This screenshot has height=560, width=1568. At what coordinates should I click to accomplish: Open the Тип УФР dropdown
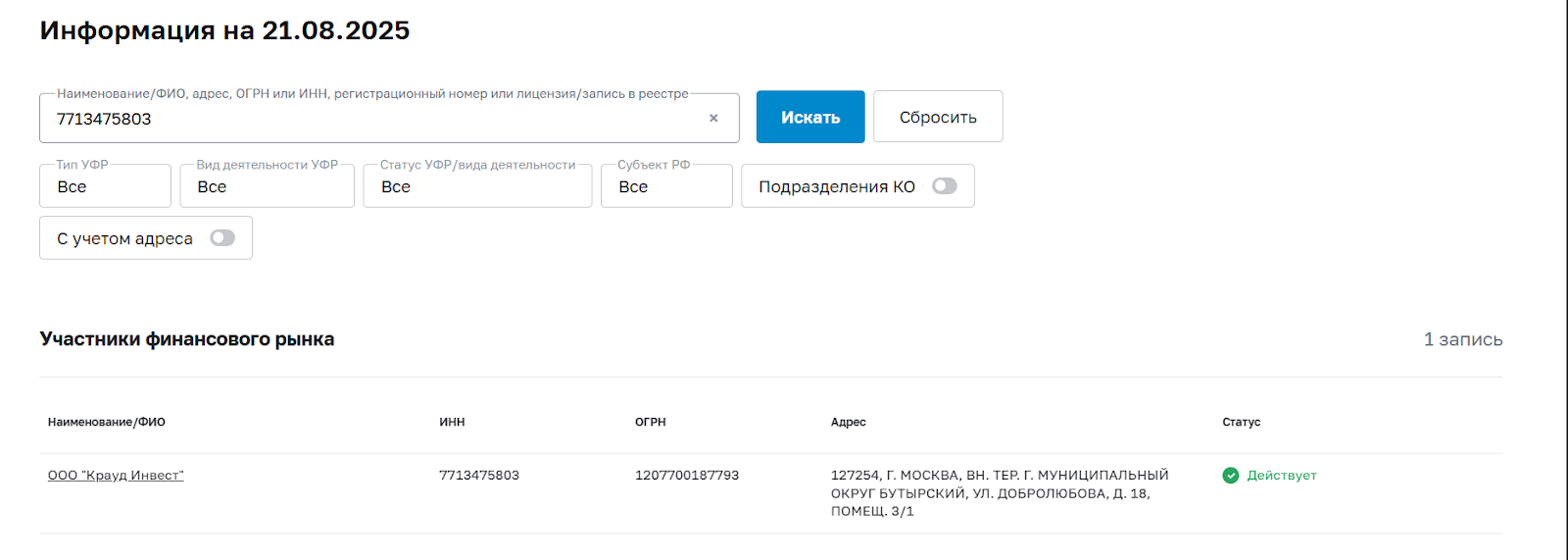click(105, 186)
